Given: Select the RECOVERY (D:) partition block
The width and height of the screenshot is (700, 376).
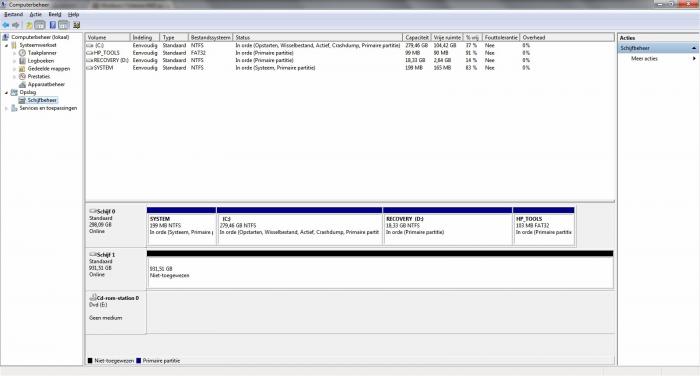Looking at the screenshot, I should point(447,226).
